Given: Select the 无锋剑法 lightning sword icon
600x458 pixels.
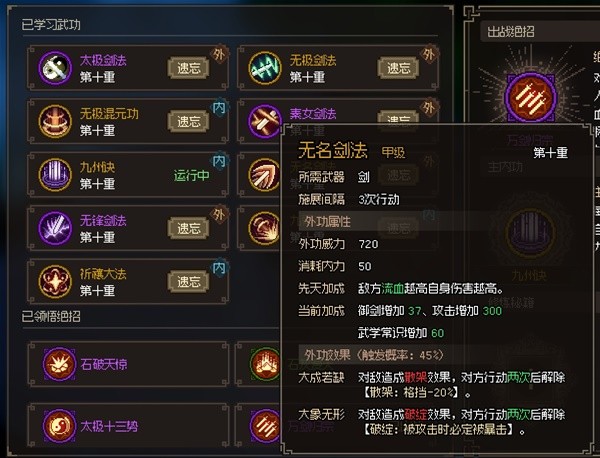Looking at the screenshot, I should click(x=55, y=228).
